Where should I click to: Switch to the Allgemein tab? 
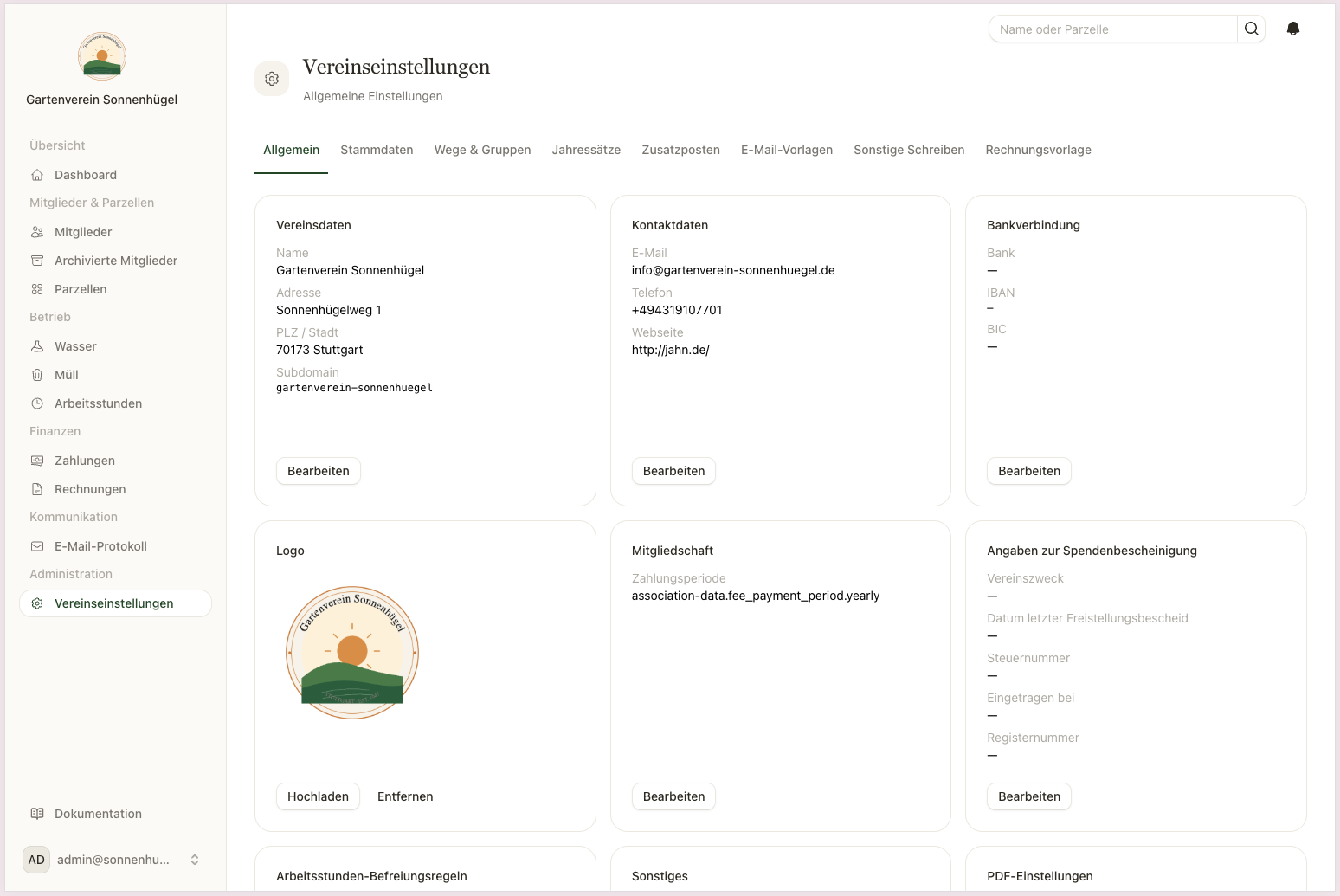292,150
